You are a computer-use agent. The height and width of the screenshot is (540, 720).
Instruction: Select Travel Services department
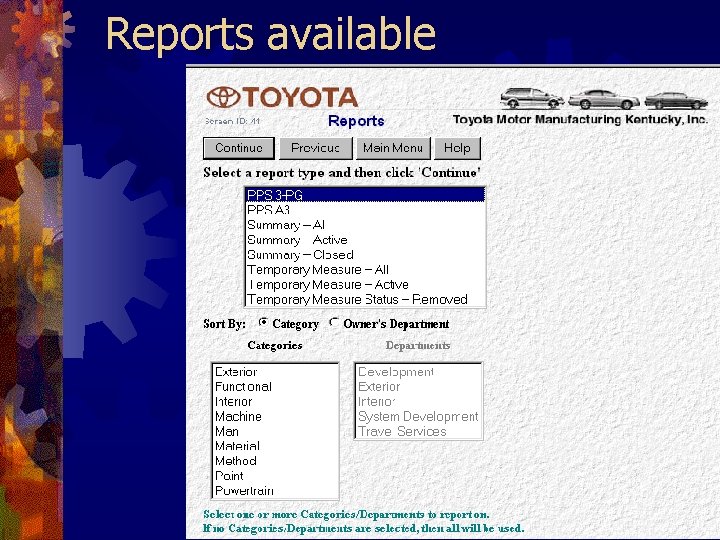click(418, 432)
